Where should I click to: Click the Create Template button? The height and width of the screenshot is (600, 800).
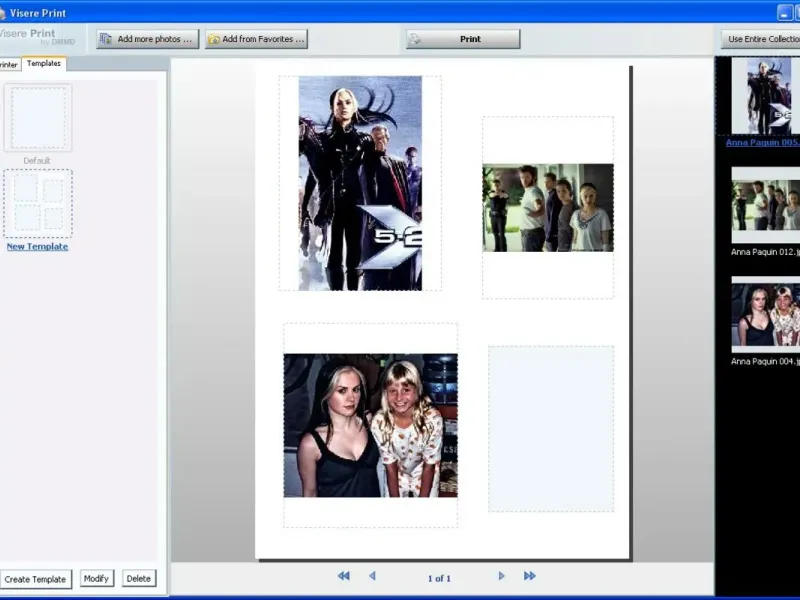click(x=36, y=579)
